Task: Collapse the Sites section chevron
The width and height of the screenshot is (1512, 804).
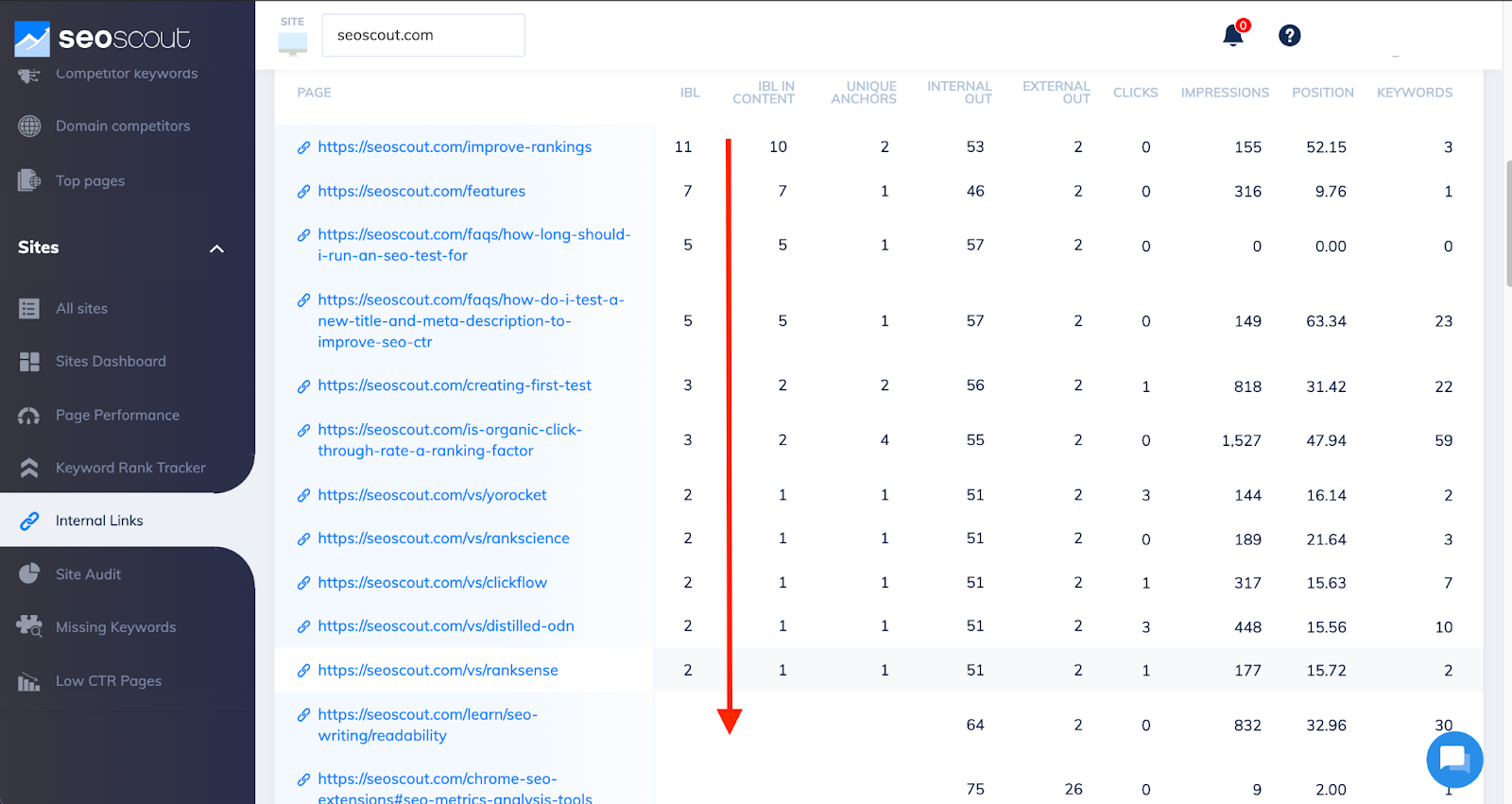Action: (216, 248)
